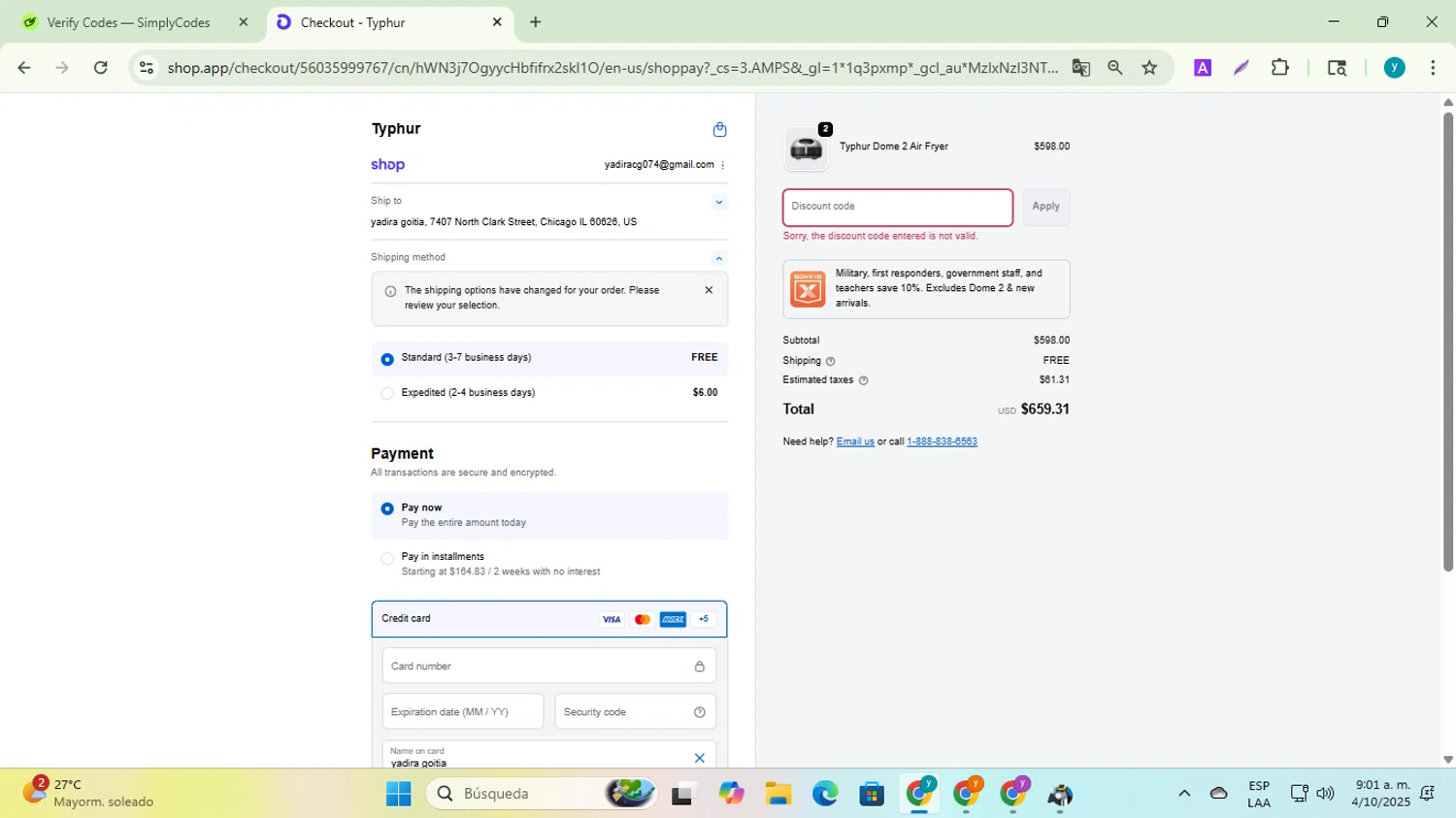
Task: Click the address bar URL
Action: tap(612, 68)
